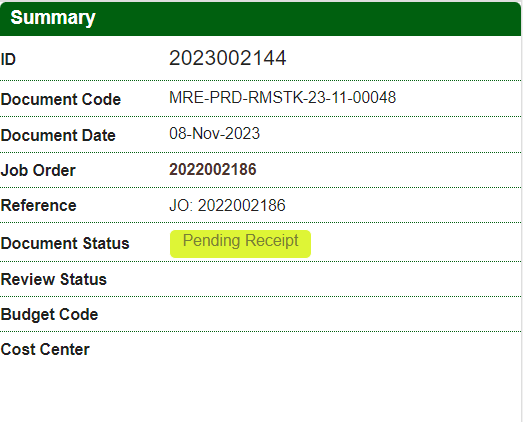Click the Review Status label

(54, 279)
